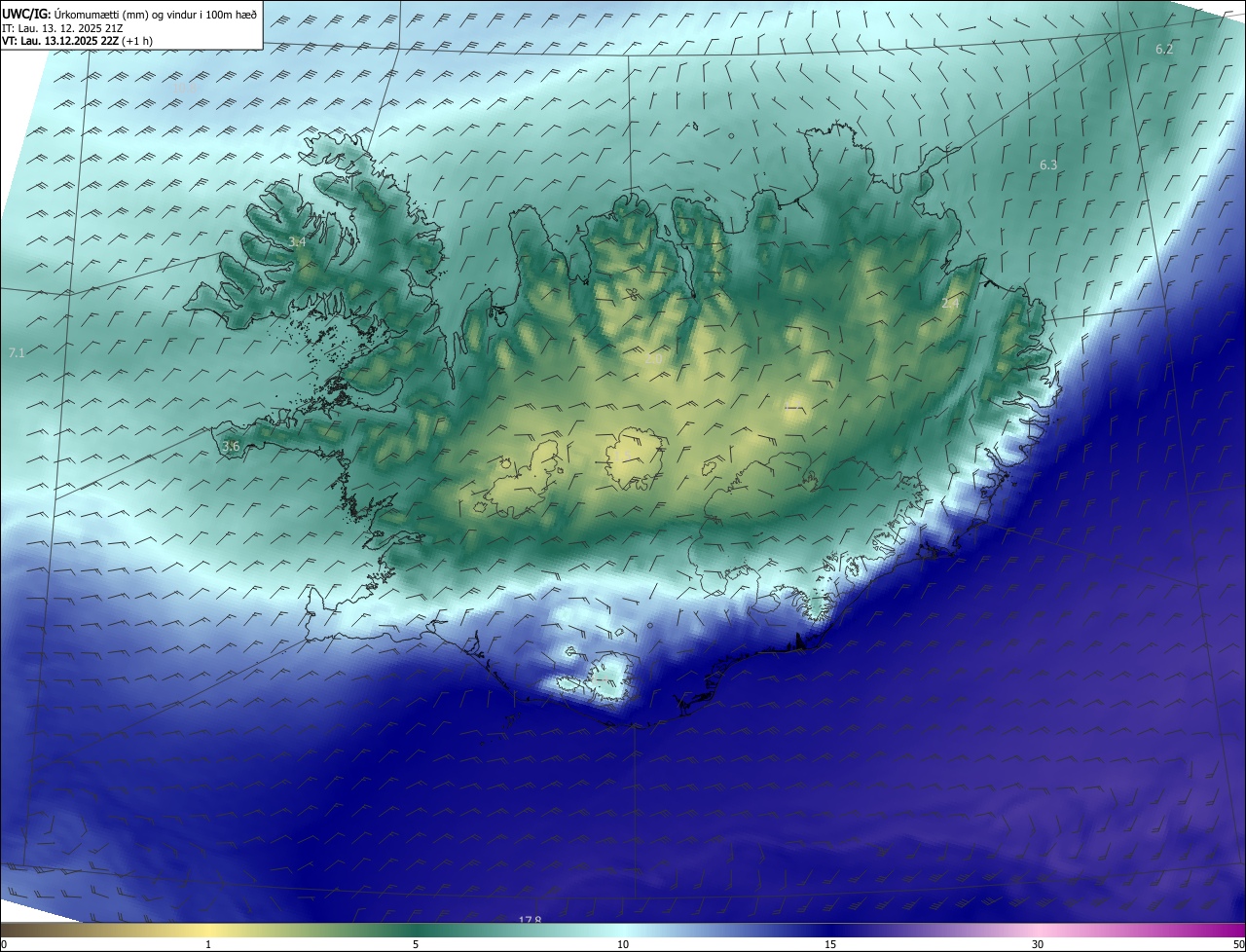Click the legend tick label 50

tap(1238, 944)
